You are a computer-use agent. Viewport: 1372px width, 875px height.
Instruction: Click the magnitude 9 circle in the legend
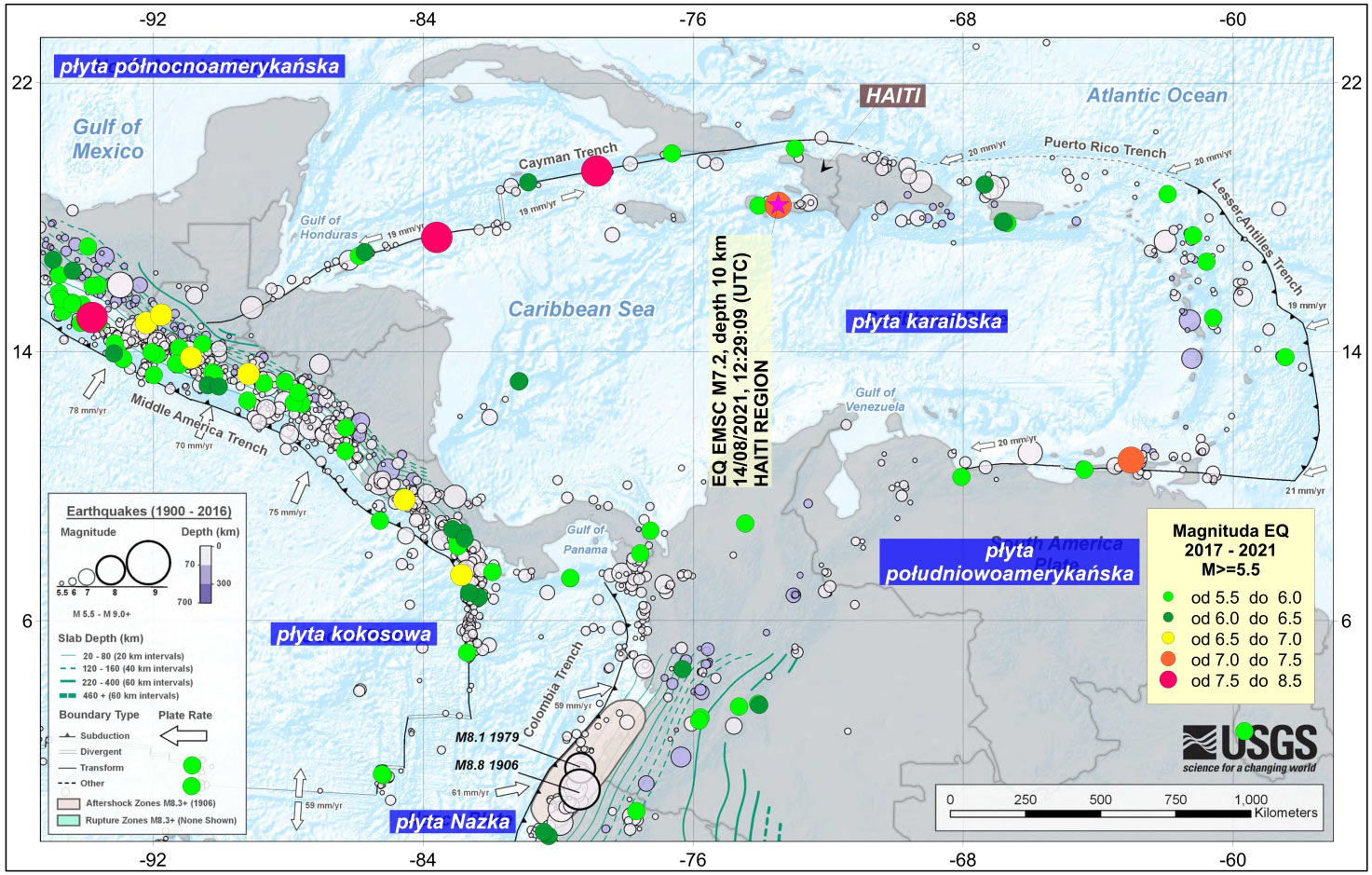click(149, 563)
